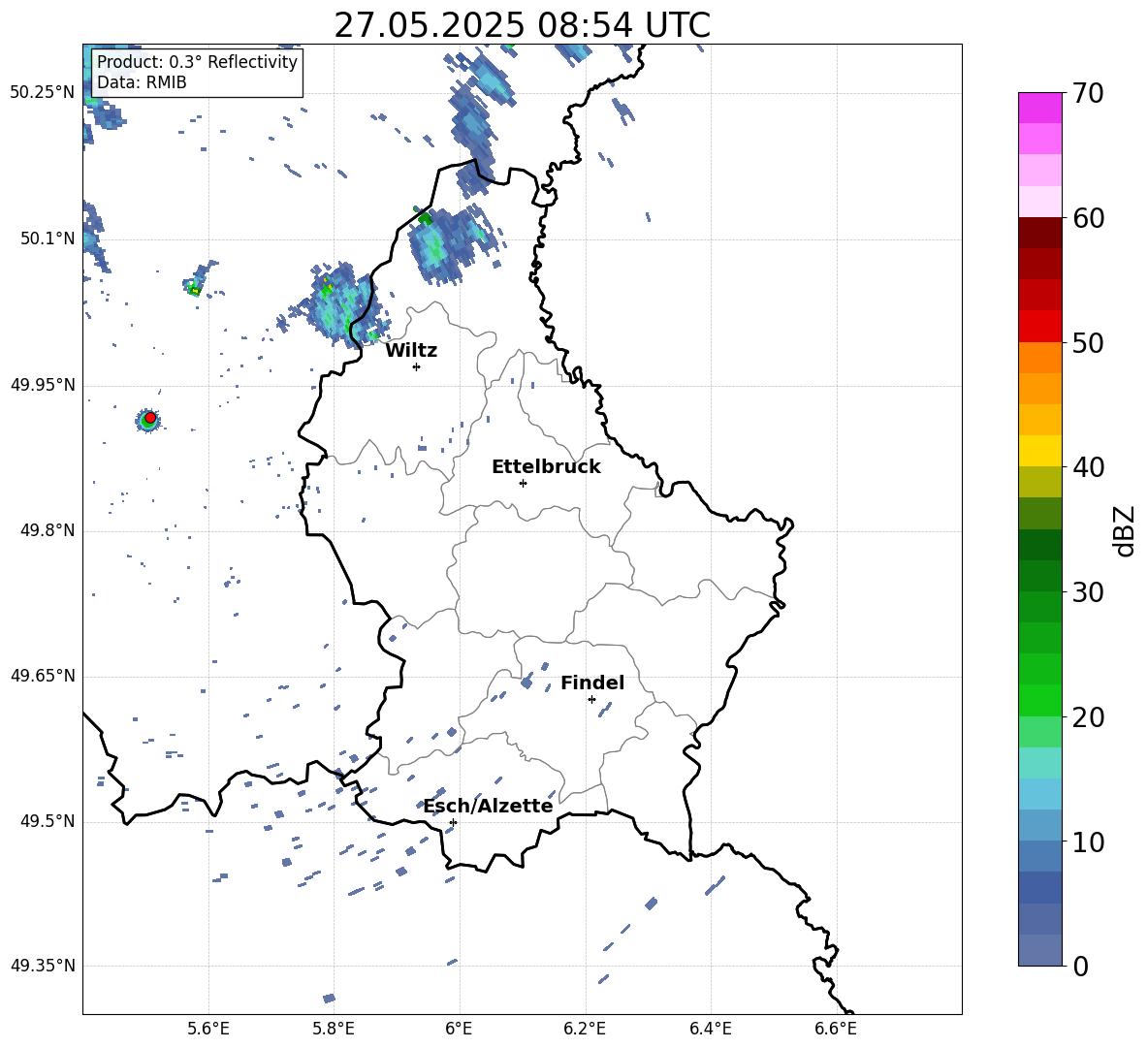Click the 20 tick on the colorbar
The image size is (1148, 1048).
(x=1088, y=716)
